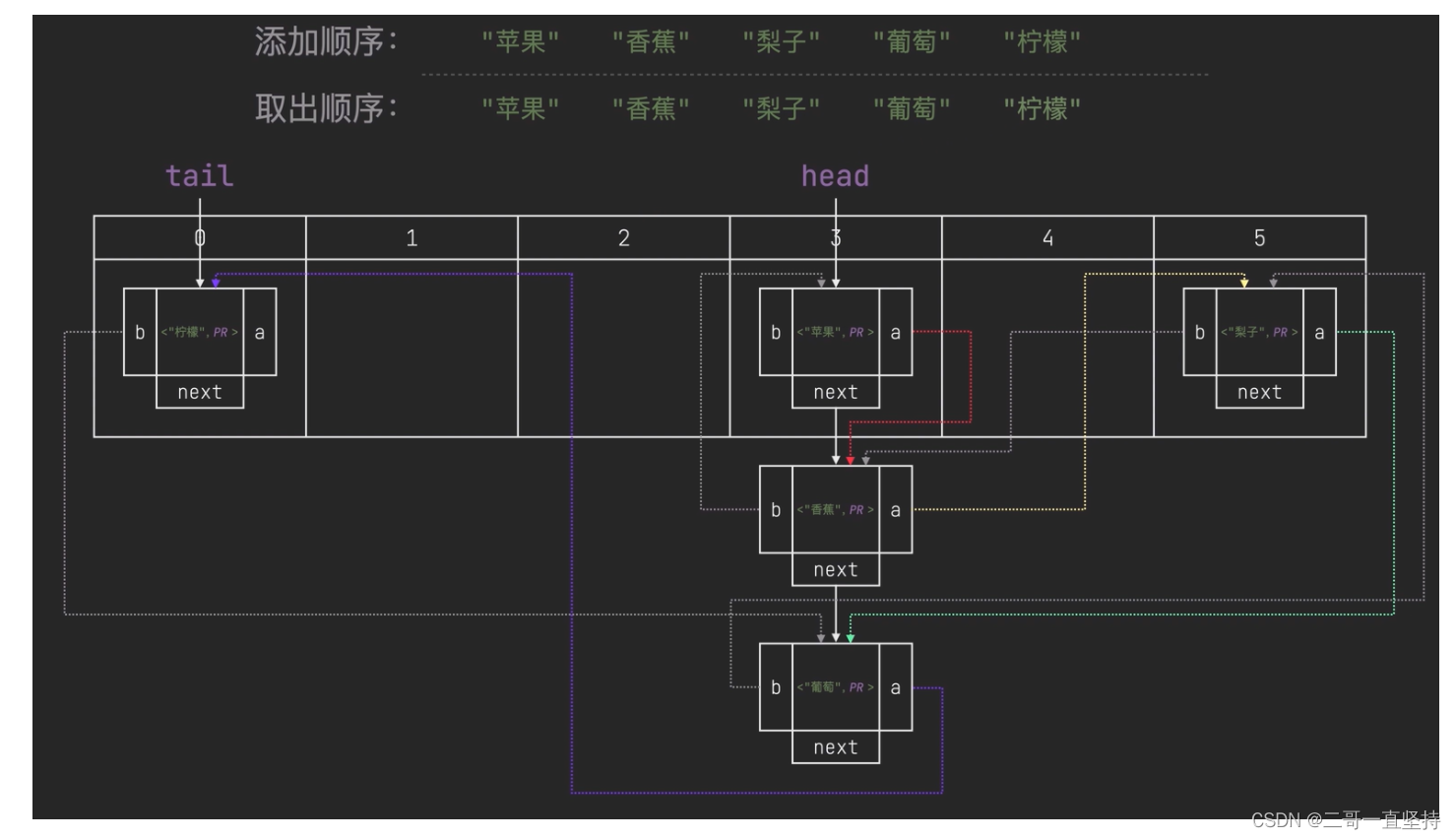Select "香蕉" in the 添加顺序 row
The width and height of the screenshot is (1456, 839).
(651, 42)
